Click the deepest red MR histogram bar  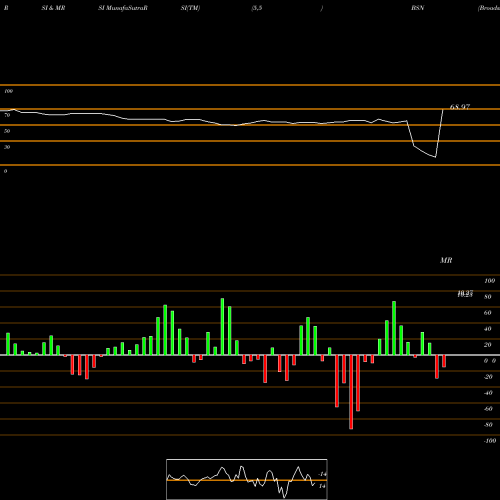[351, 392]
